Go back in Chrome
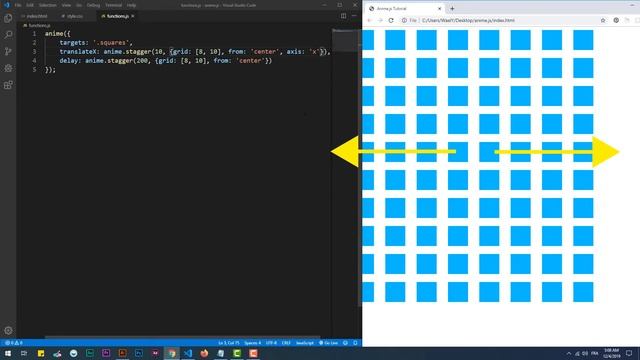The width and height of the screenshot is (640, 360). tap(369, 20)
